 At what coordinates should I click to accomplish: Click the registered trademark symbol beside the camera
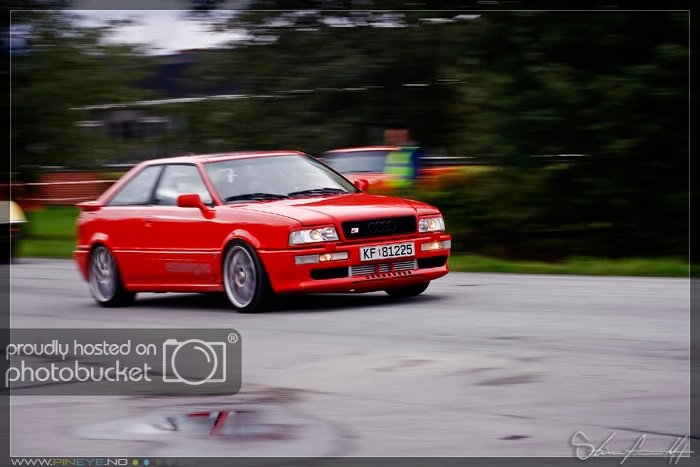(x=233, y=339)
